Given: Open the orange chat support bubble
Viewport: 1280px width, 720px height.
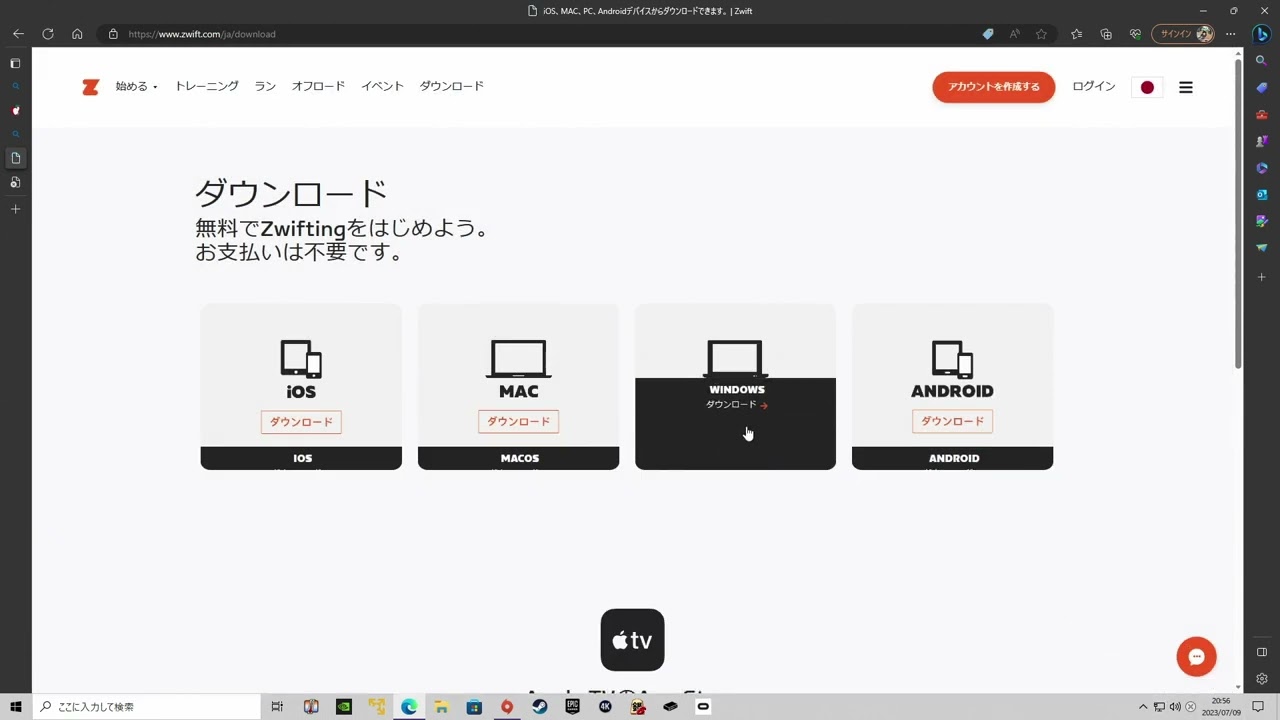Looking at the screenshot, I should click(x=1196, y=657).
